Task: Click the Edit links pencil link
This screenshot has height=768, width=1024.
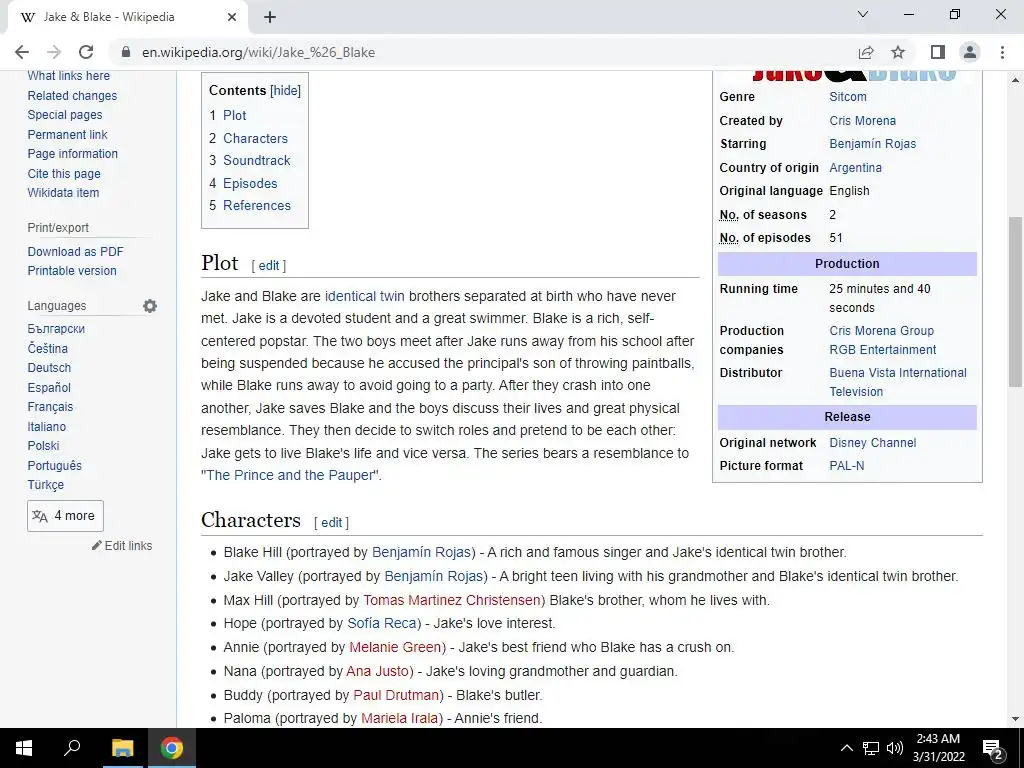Action: (x=122, y=546)
